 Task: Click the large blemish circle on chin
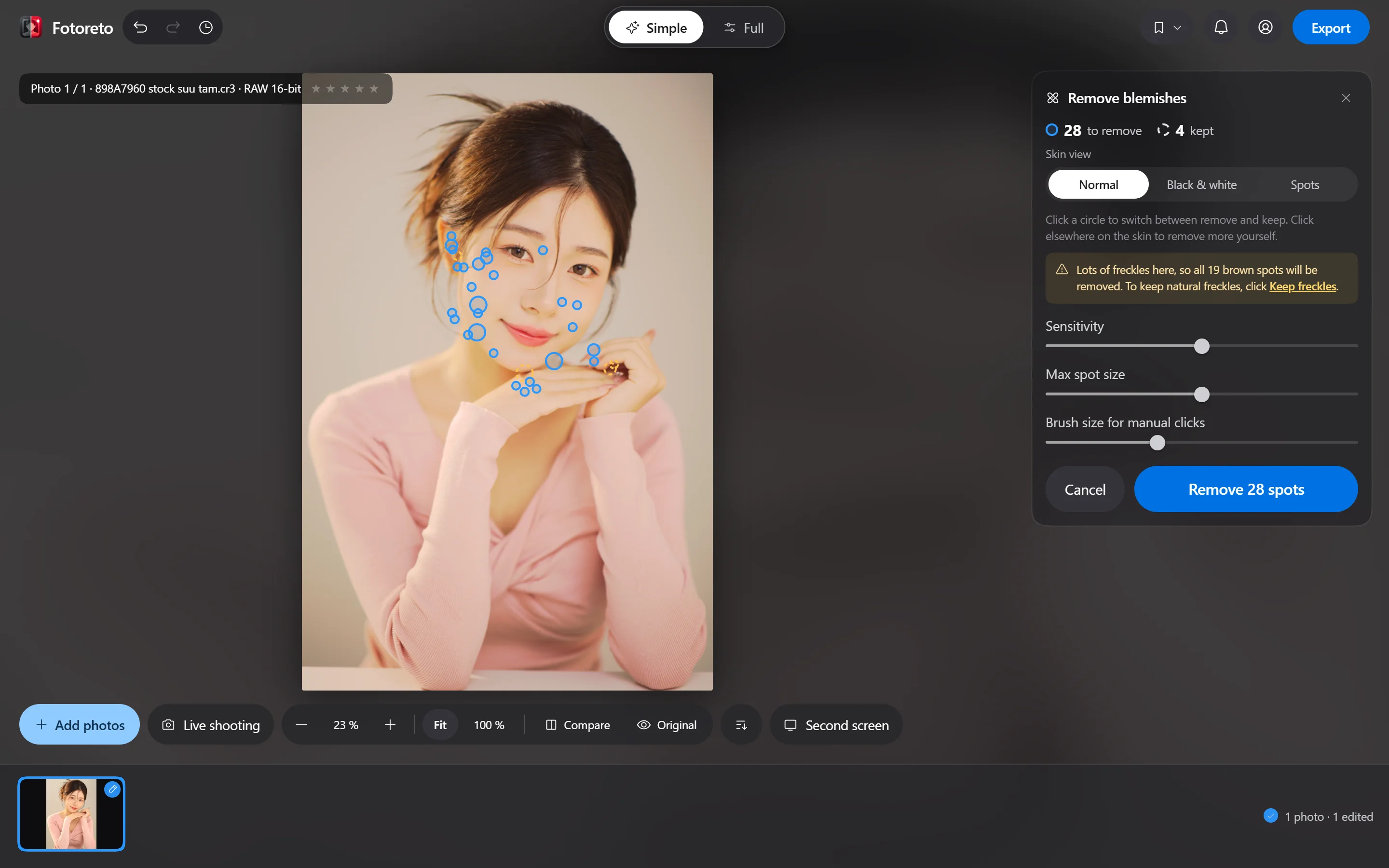coord(554,361)
